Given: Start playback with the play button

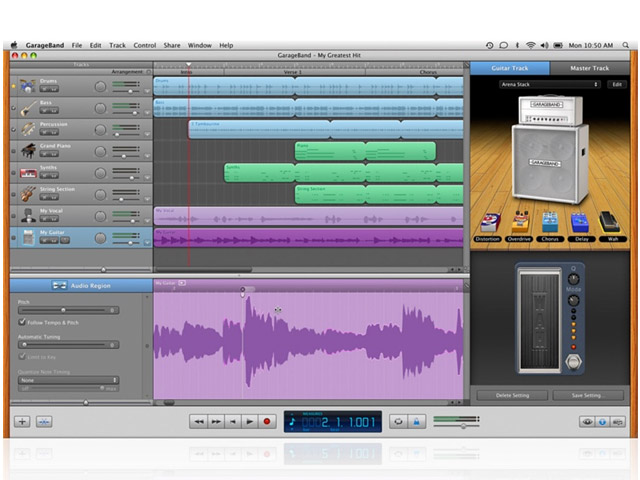Looking at the screenshot, I should click(250, 421).
